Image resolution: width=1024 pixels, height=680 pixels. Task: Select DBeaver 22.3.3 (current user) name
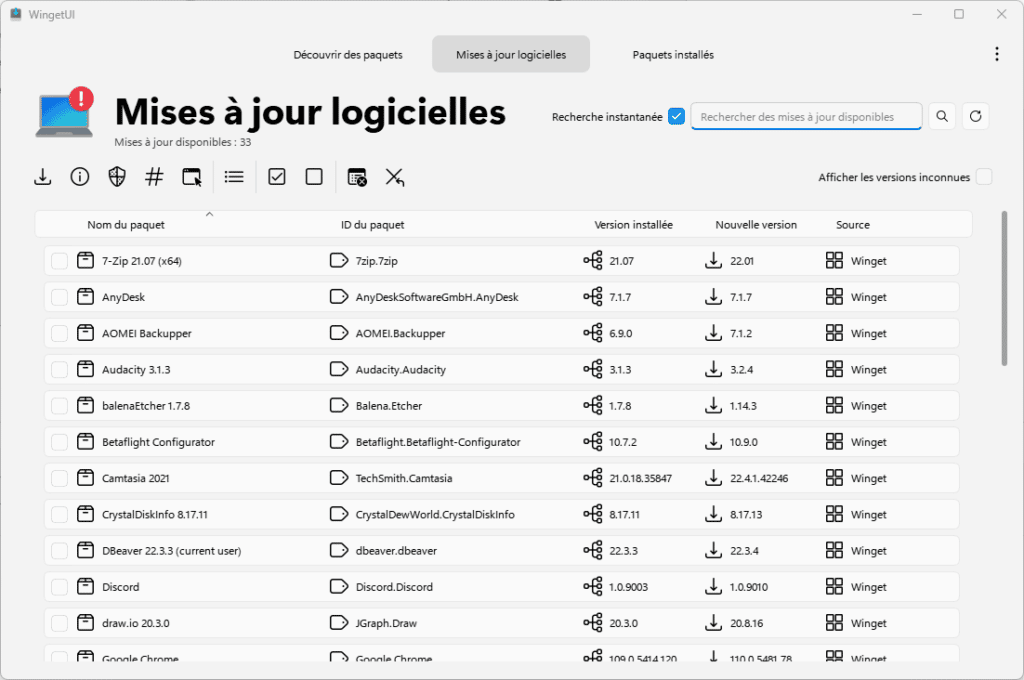tap(171, 551)
